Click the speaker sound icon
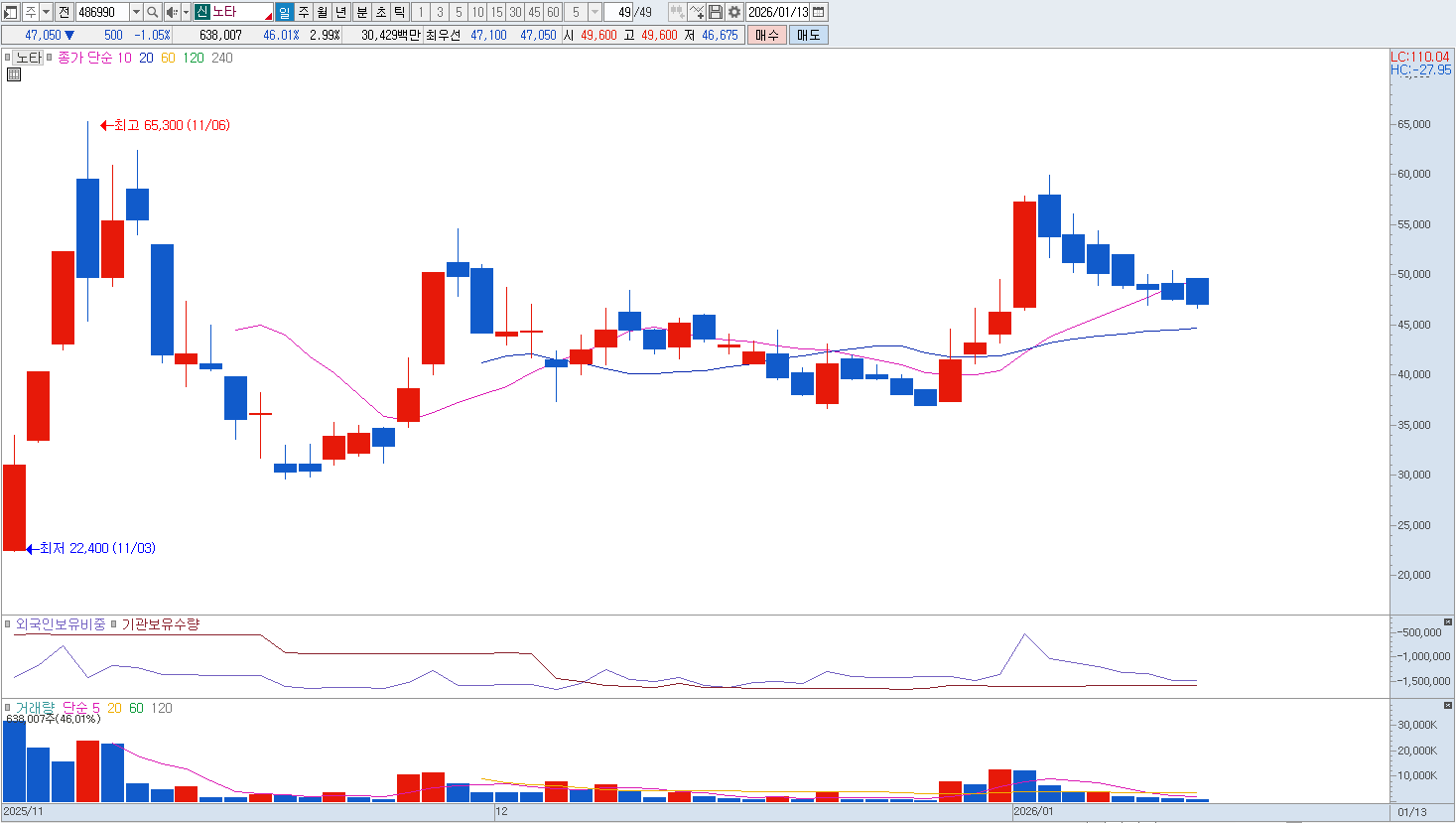Image resolution: width=1456 pixels, height=823 pixels. [x=172, y=12]
